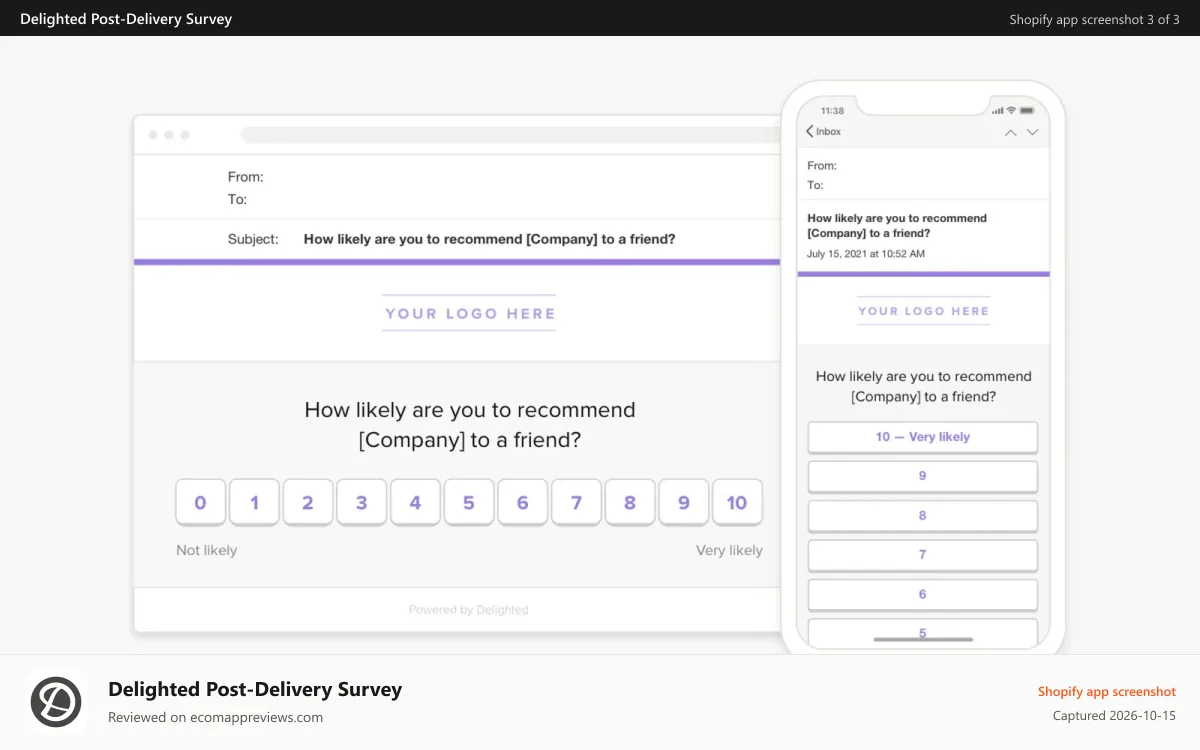Click the desktop survey question heading

coord(470,425)
